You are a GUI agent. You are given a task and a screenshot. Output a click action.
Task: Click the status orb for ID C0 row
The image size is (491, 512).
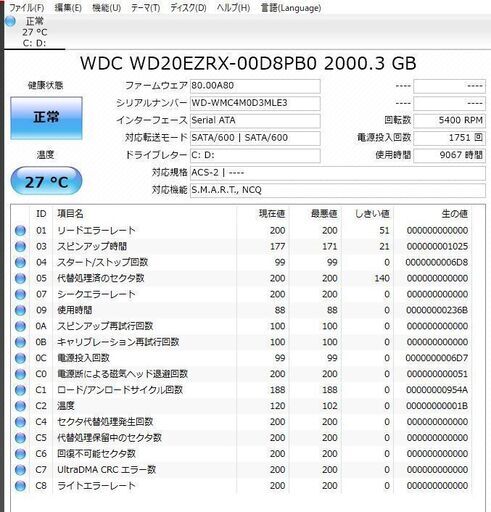click(x=20, y=374)
